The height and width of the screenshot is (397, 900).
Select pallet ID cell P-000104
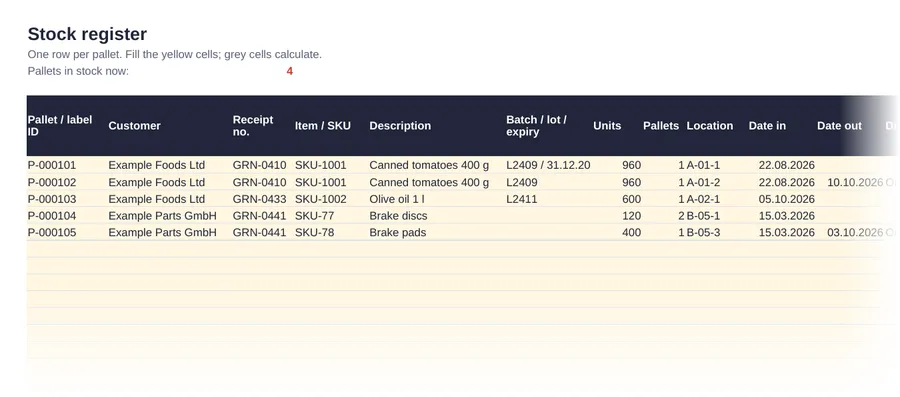52,216
